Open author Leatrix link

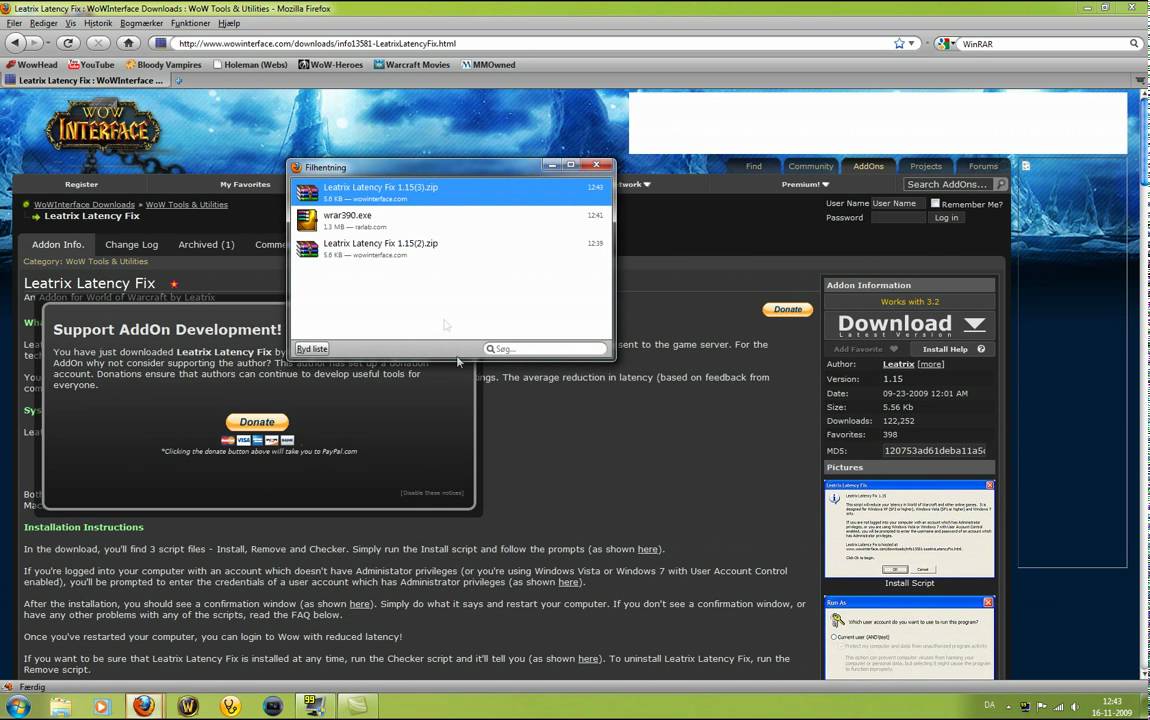coord(898,364)
